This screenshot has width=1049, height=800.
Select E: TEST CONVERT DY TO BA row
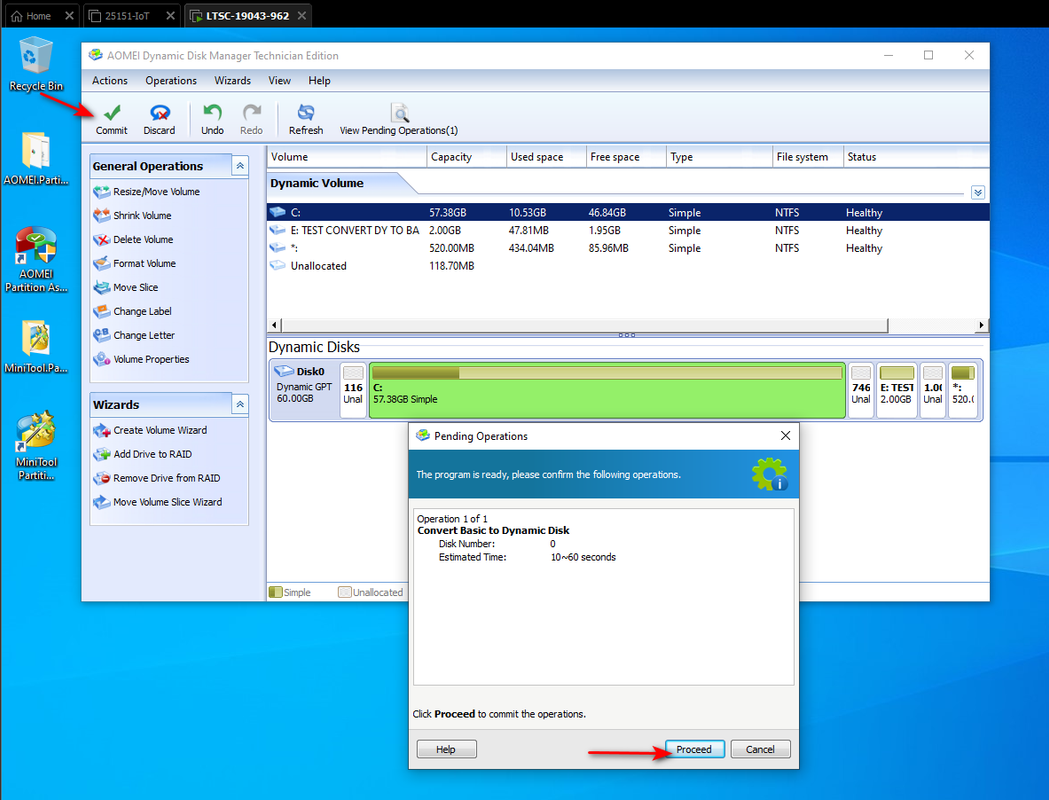pyautogui.click(x=628, y=230)
